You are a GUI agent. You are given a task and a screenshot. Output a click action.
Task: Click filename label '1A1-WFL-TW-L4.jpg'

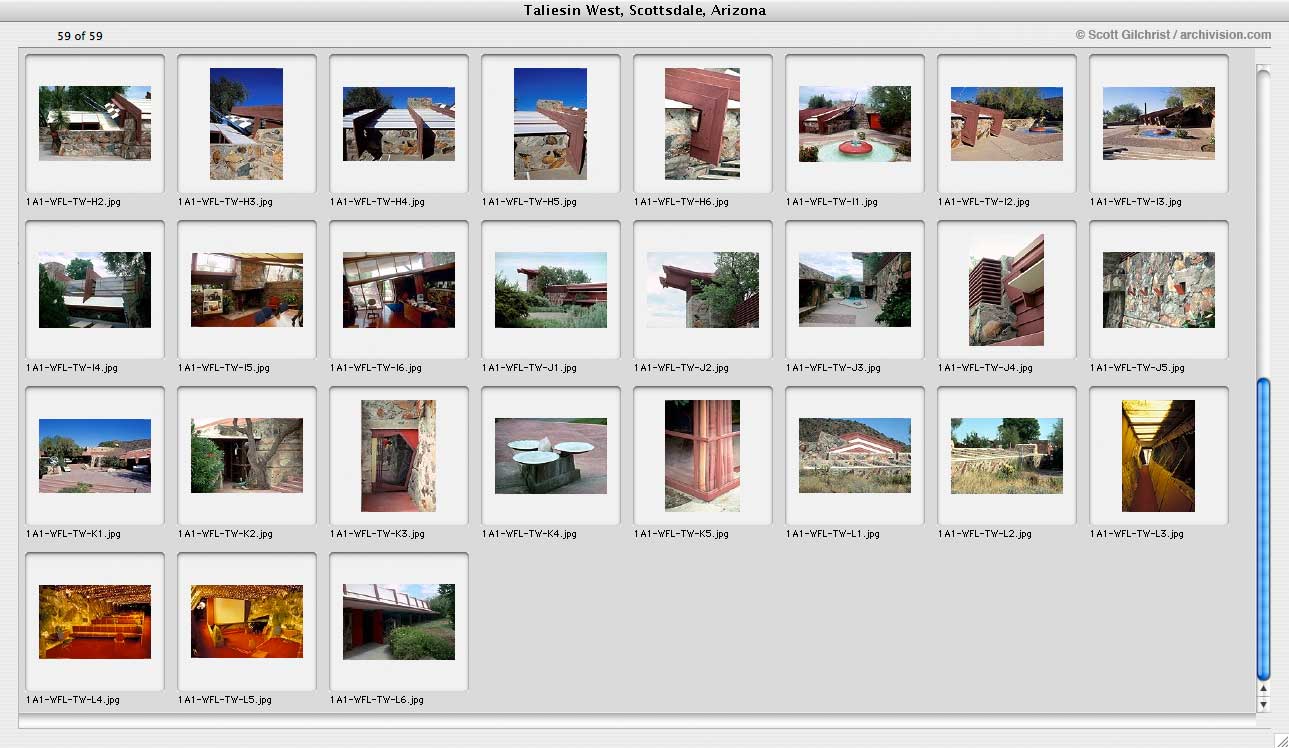tap(73, 700)
